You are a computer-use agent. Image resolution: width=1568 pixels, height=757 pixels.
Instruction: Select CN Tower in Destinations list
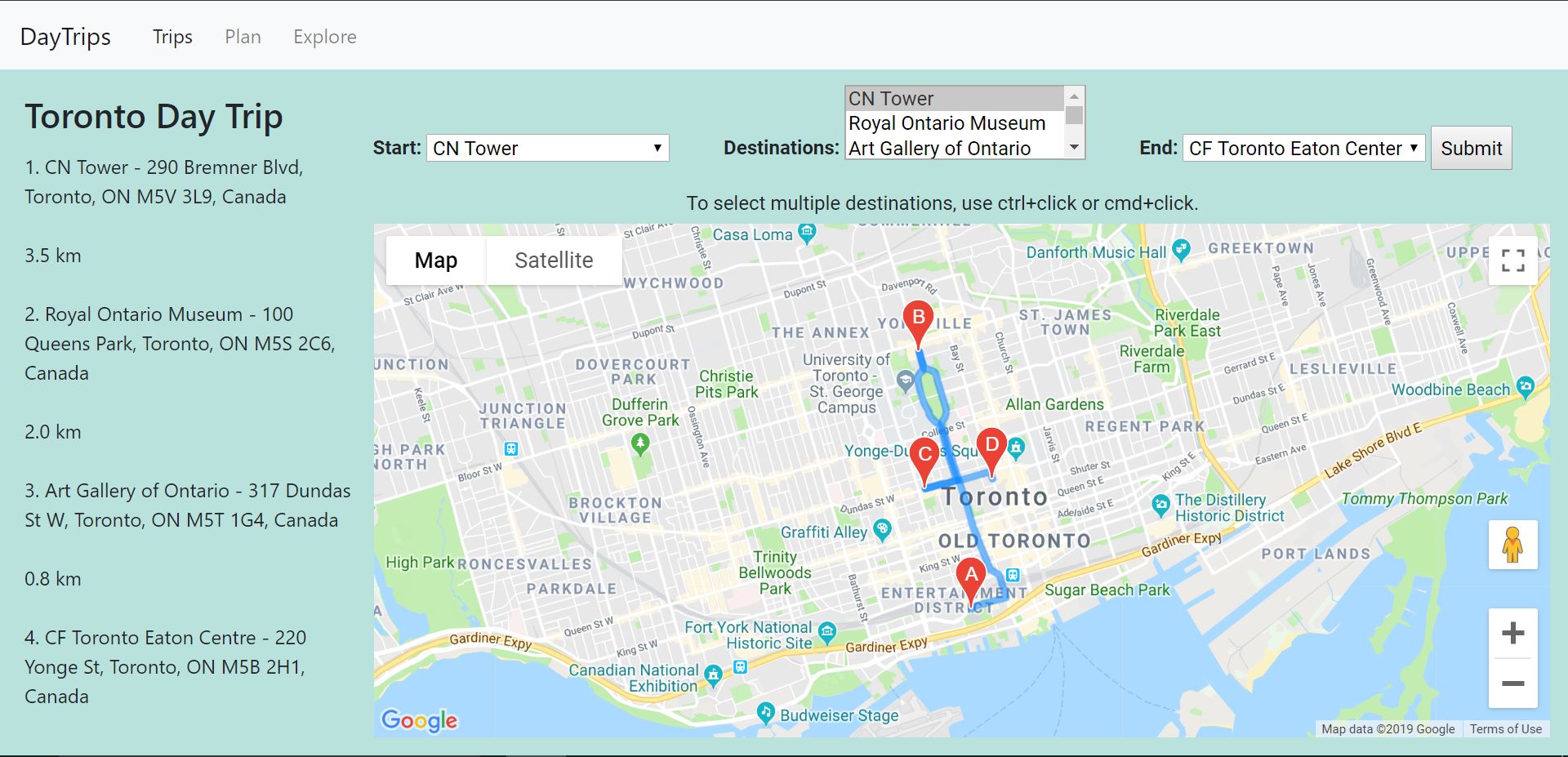coord(955,99)
